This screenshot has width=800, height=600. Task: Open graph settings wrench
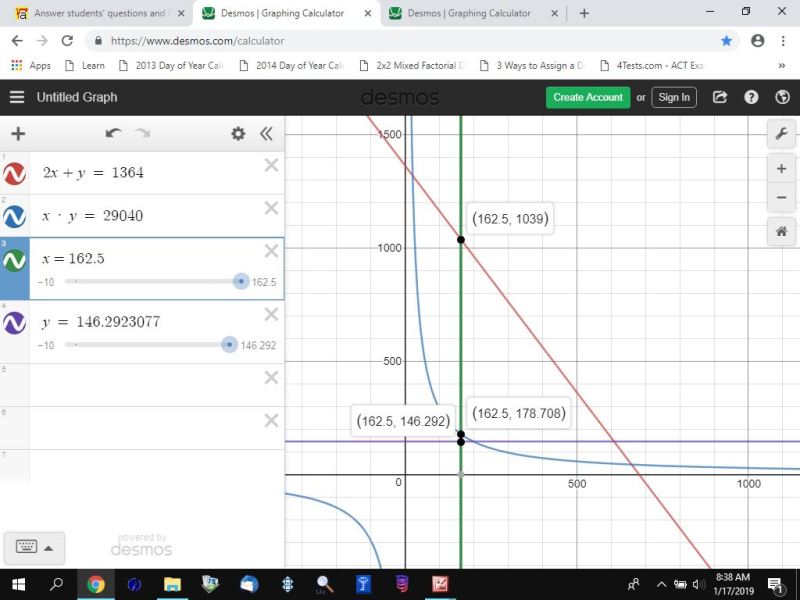[781, 134]
